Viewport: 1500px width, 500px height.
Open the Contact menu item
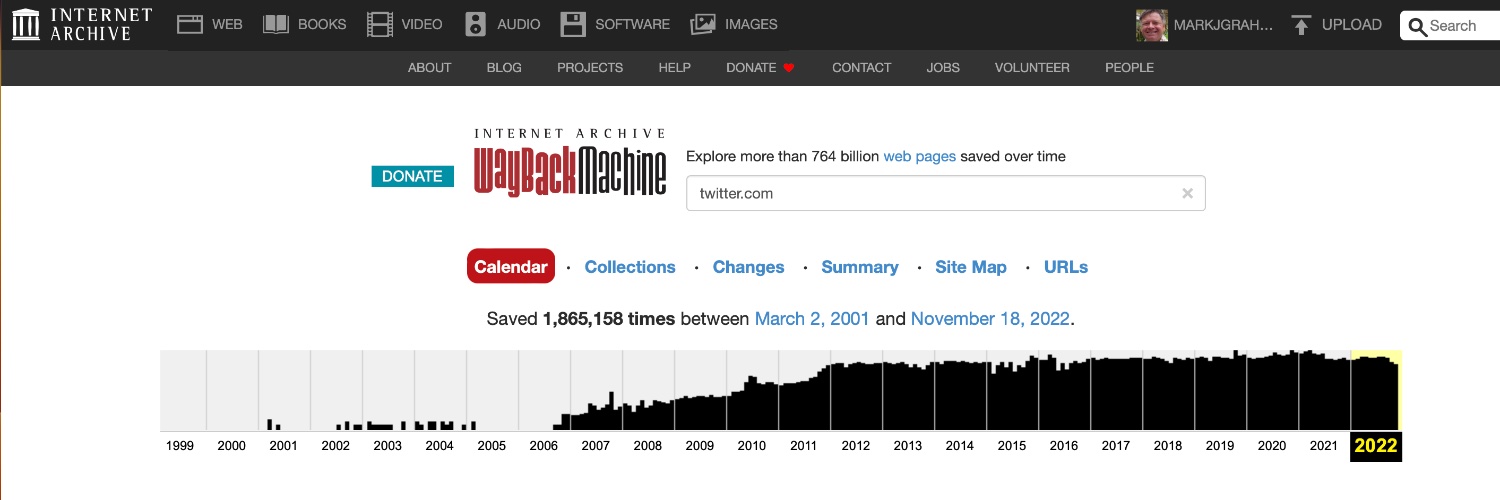[x=862, y=68]
